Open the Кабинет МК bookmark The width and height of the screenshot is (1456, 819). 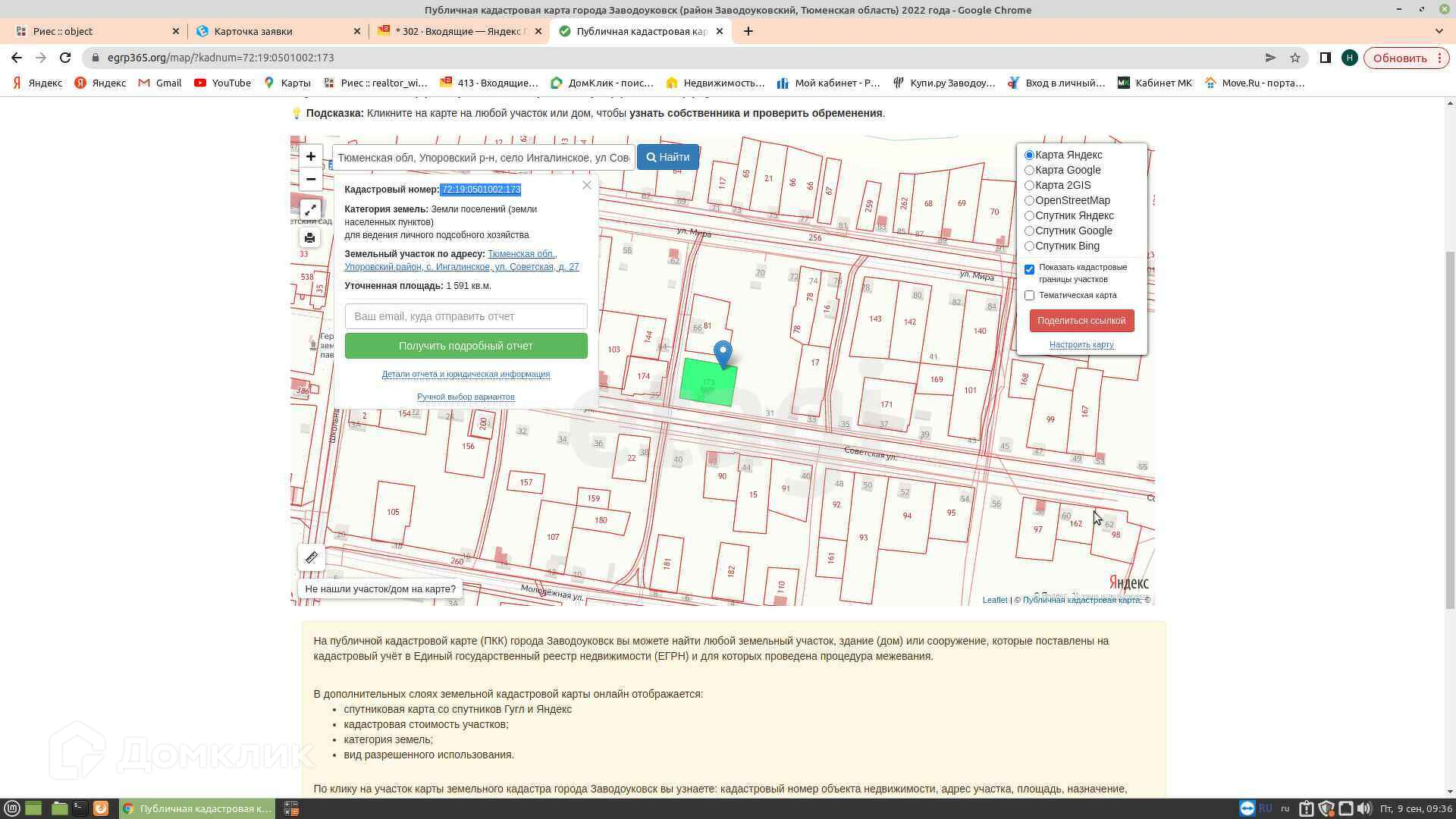point(1154,83)
